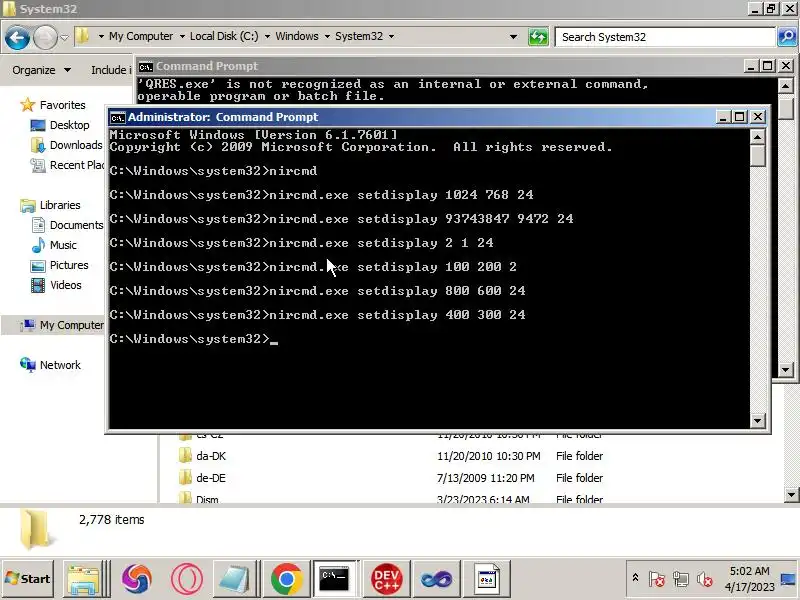Open the Start menu
The image size is (800, 600).
28,579
